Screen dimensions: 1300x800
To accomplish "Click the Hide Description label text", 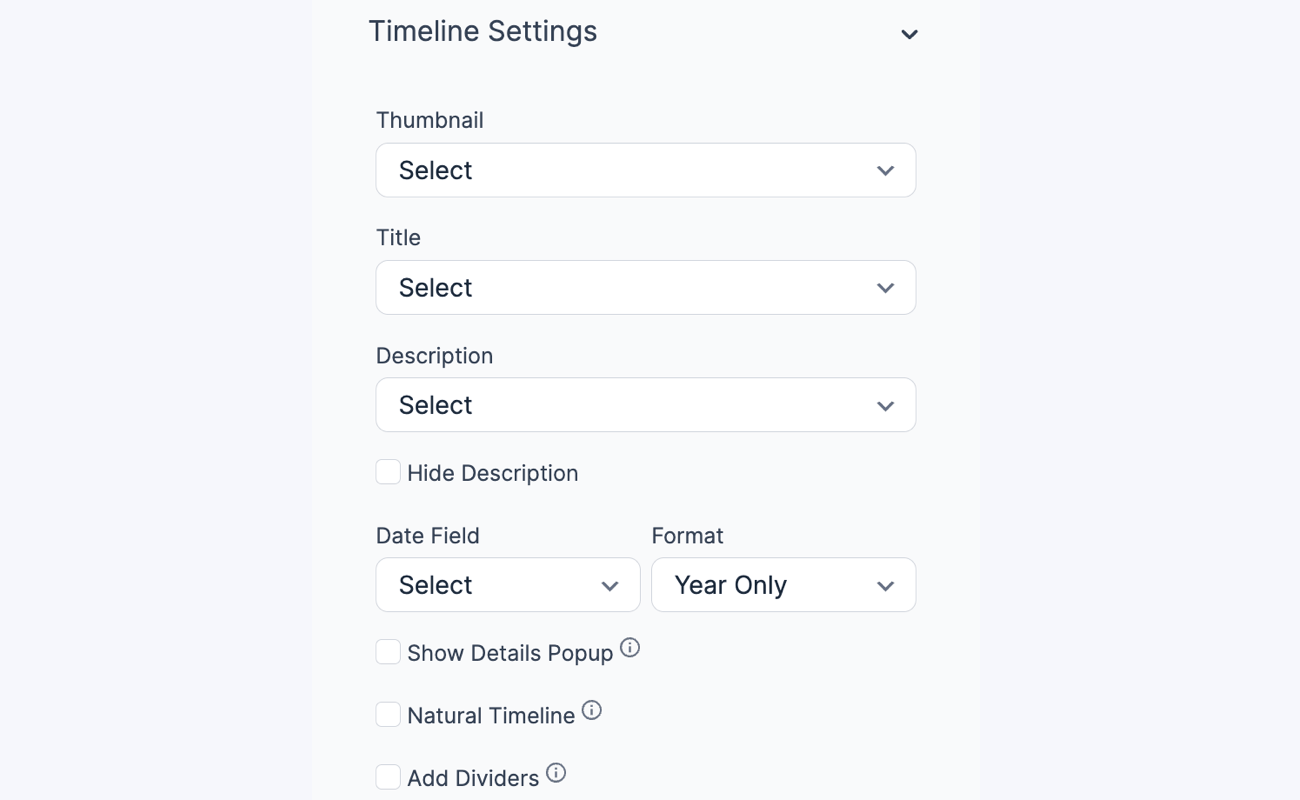I will (493, 472).
